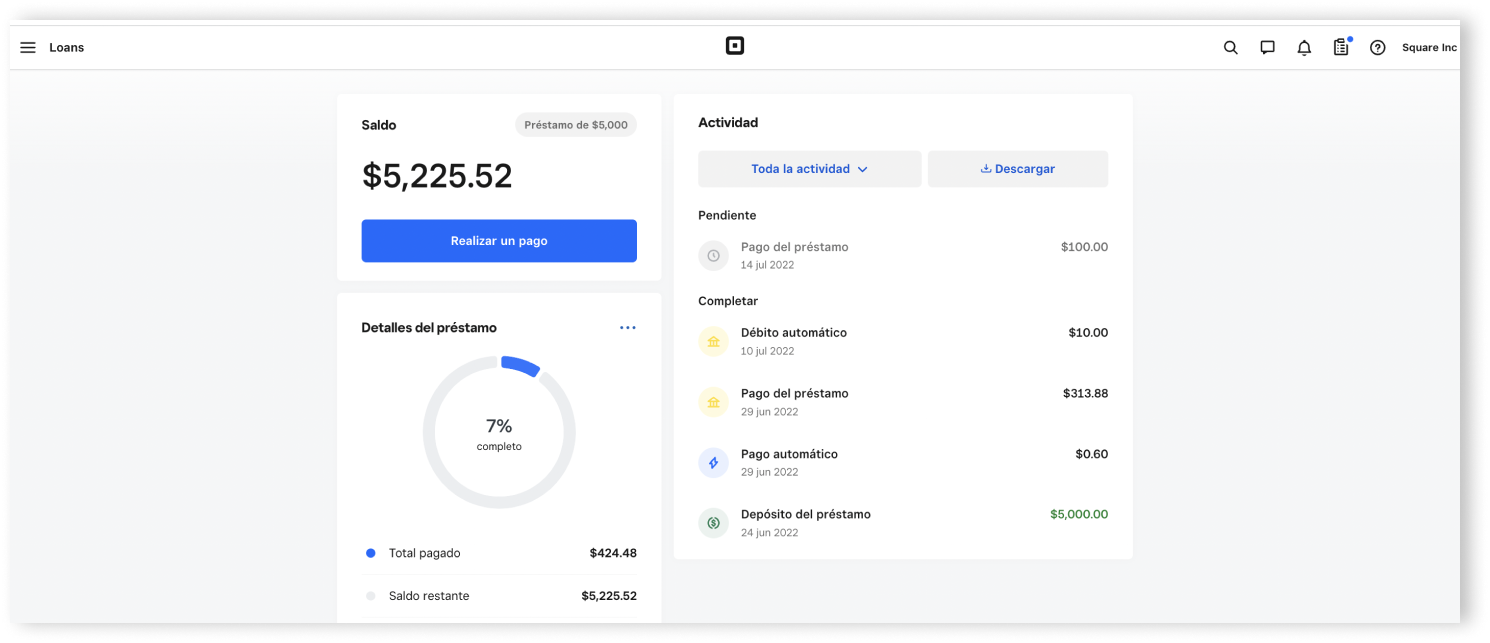Open the hamburger navigation menu

point(28,48)
